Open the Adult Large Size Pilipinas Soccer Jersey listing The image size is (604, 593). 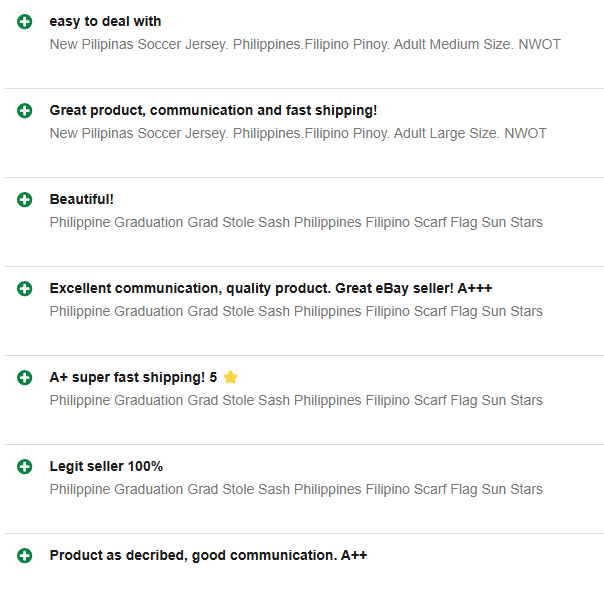tap(298, 134)
